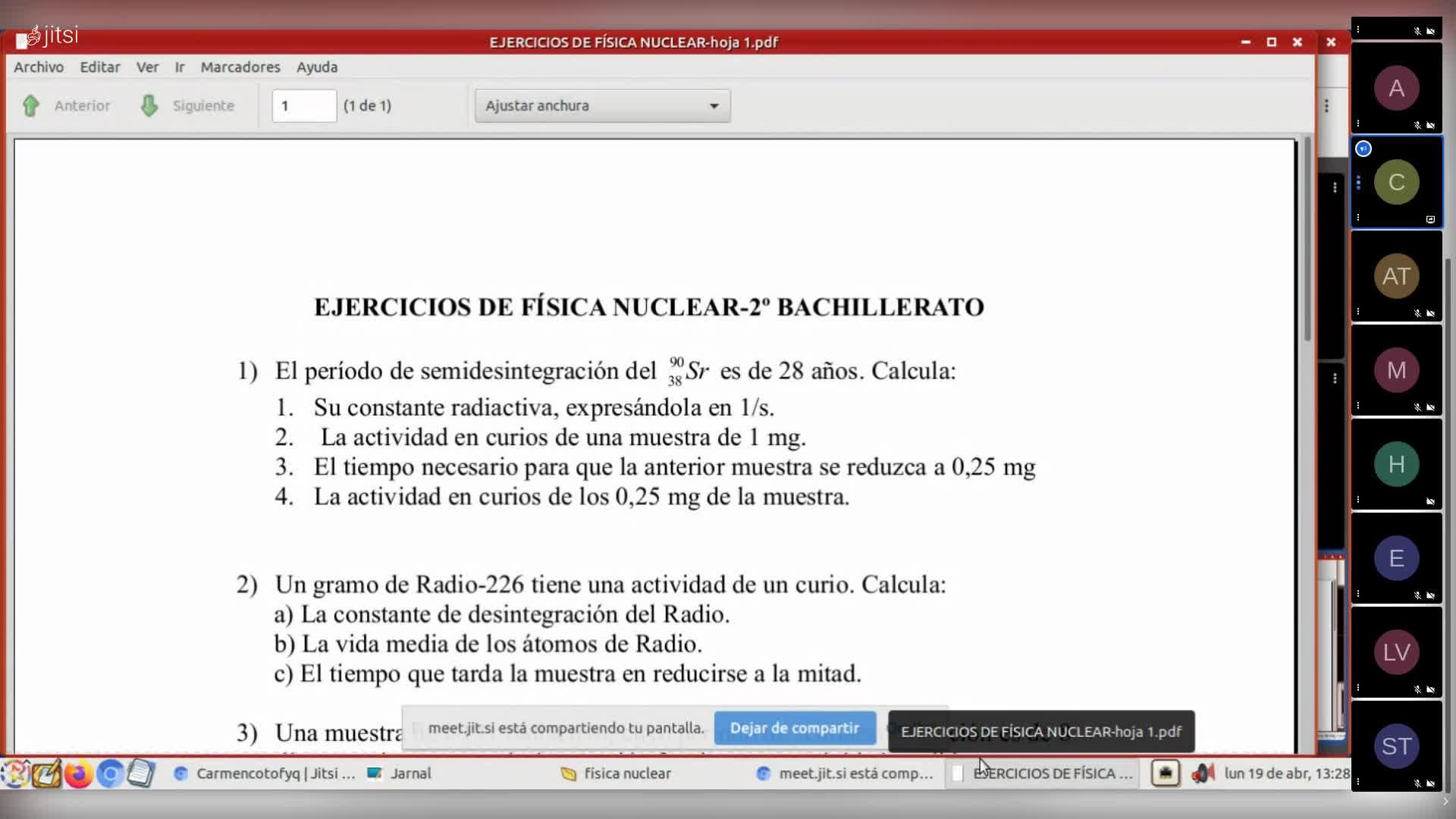This screenshot has width=1456, height=819.
Task: Open the Marcadores menu
Action: click(240, 67)
